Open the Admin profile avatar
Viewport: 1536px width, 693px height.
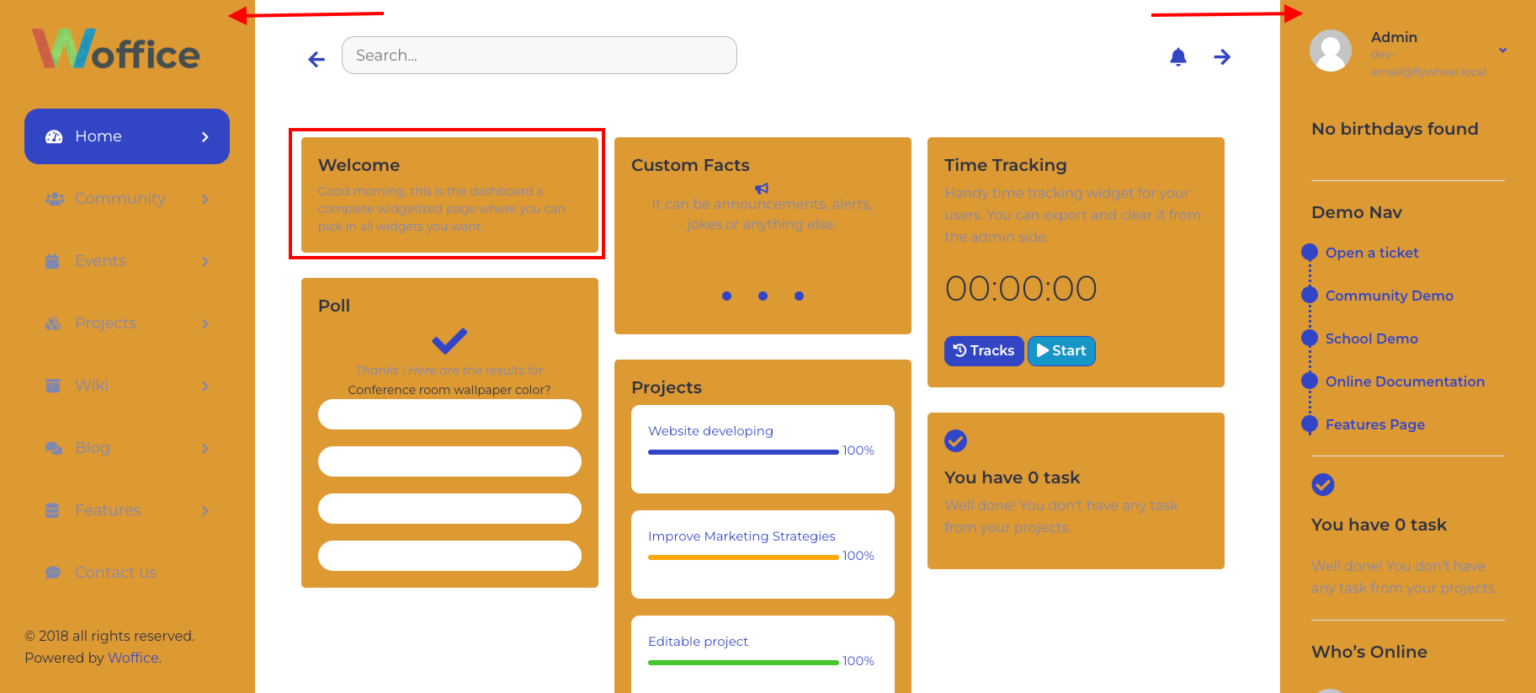[1330, 51]
